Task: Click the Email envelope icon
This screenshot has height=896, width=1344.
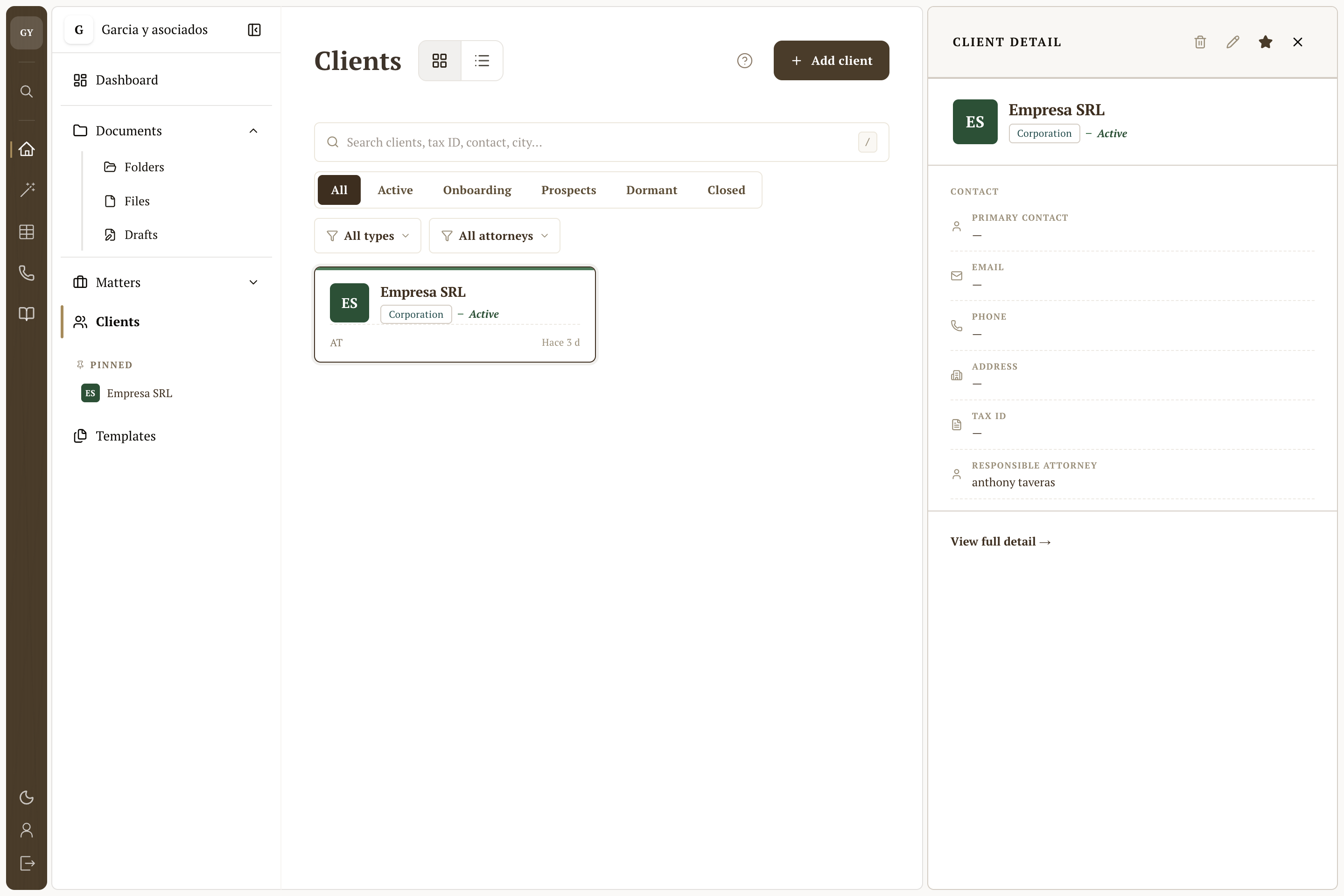Action: pyautogui.click(x=957, y=276)
